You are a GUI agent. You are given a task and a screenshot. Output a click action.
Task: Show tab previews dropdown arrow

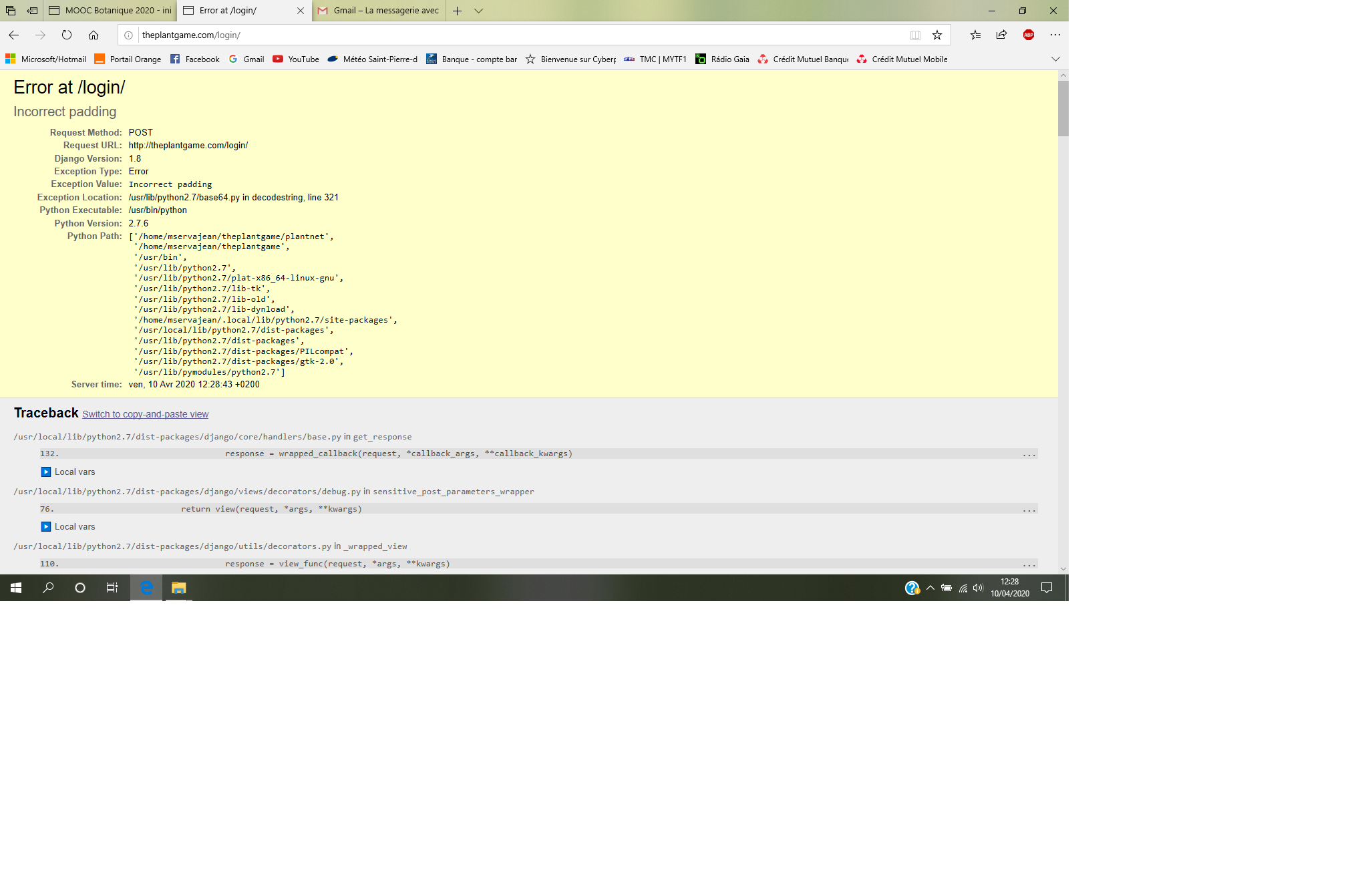[x=478, y=11]
